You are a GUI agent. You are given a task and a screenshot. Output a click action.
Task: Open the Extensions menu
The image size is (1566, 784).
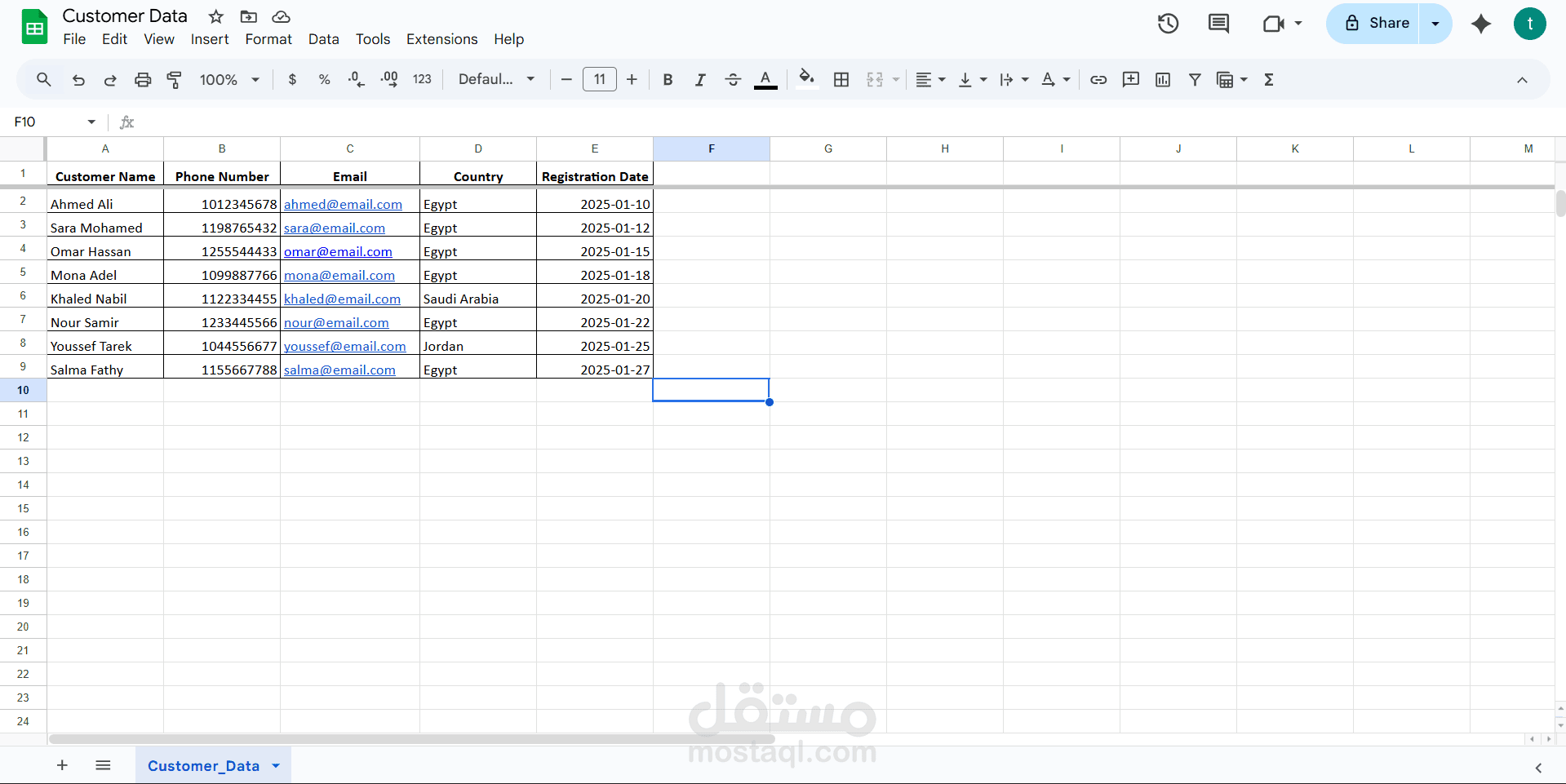click(x=441, y=38)
